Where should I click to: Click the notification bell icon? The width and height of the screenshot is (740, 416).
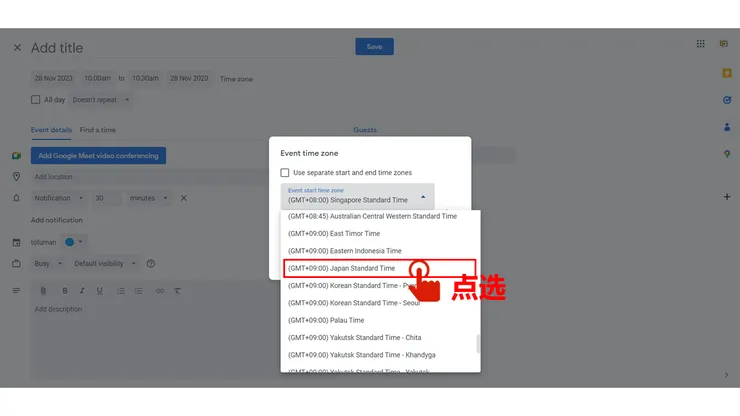(x=17, y=198)
